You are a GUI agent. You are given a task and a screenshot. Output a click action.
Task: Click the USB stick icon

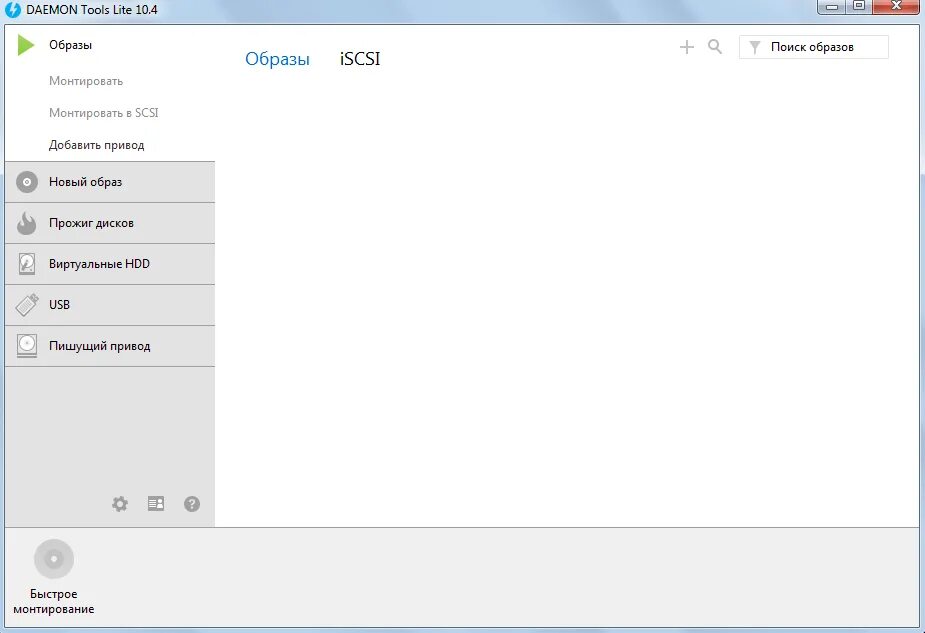(x=27, y=305)
